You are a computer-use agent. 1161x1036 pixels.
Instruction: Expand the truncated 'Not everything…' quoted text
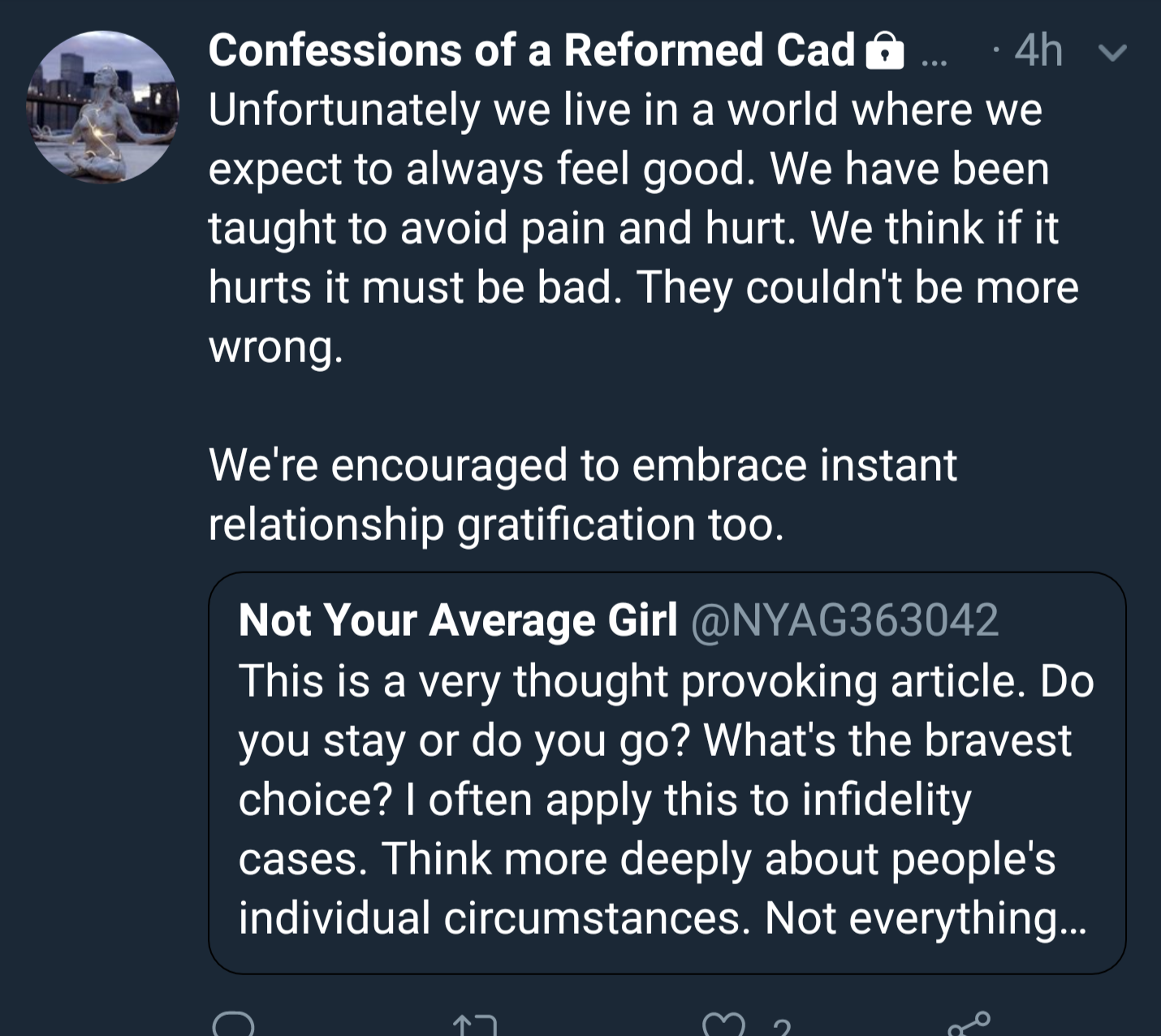click(x=926, y=918)
